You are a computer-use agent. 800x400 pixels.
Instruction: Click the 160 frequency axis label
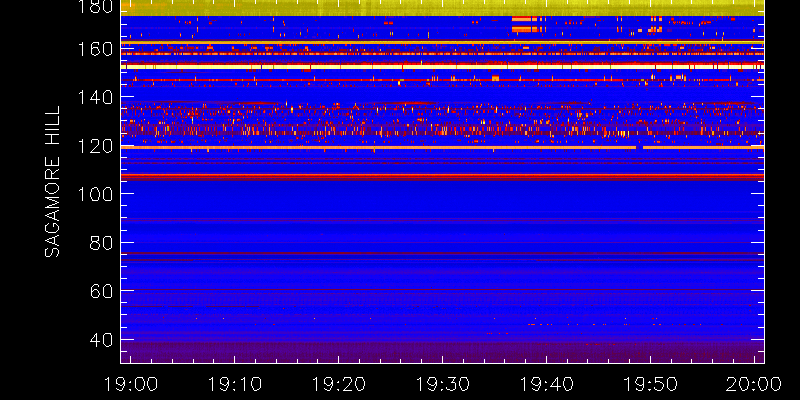[x=95, y=49]
